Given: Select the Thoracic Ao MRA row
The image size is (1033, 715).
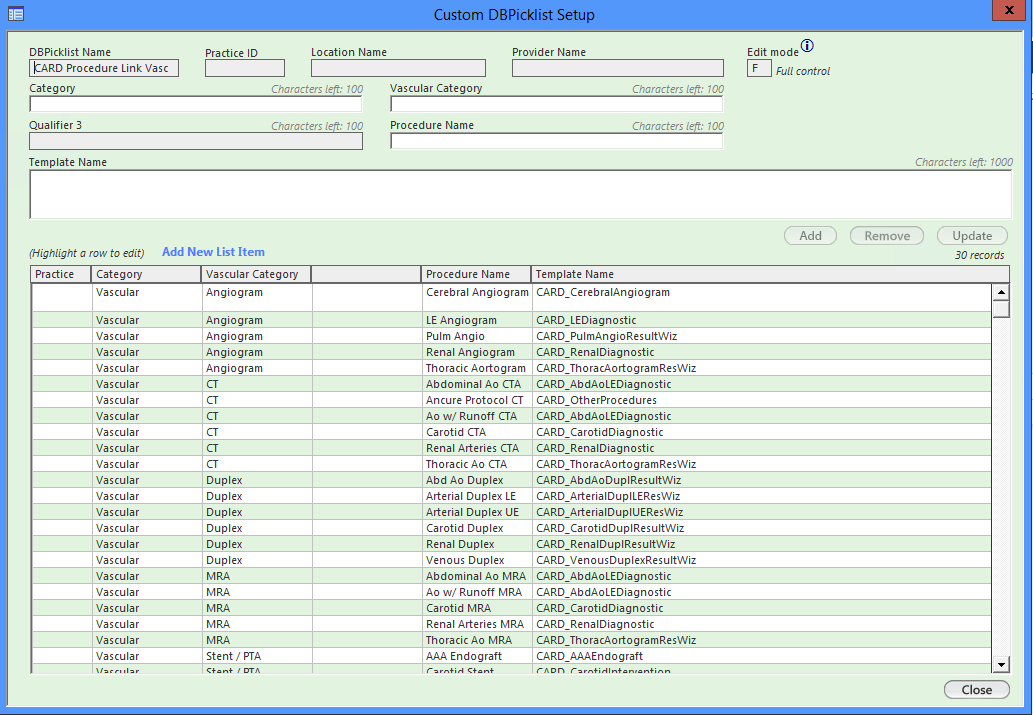Looking at the screenshot, I should [511, 640].
